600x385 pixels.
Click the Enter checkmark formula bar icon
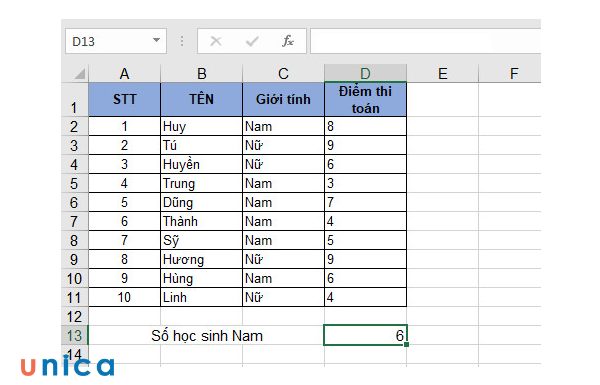tap(252, 41)
